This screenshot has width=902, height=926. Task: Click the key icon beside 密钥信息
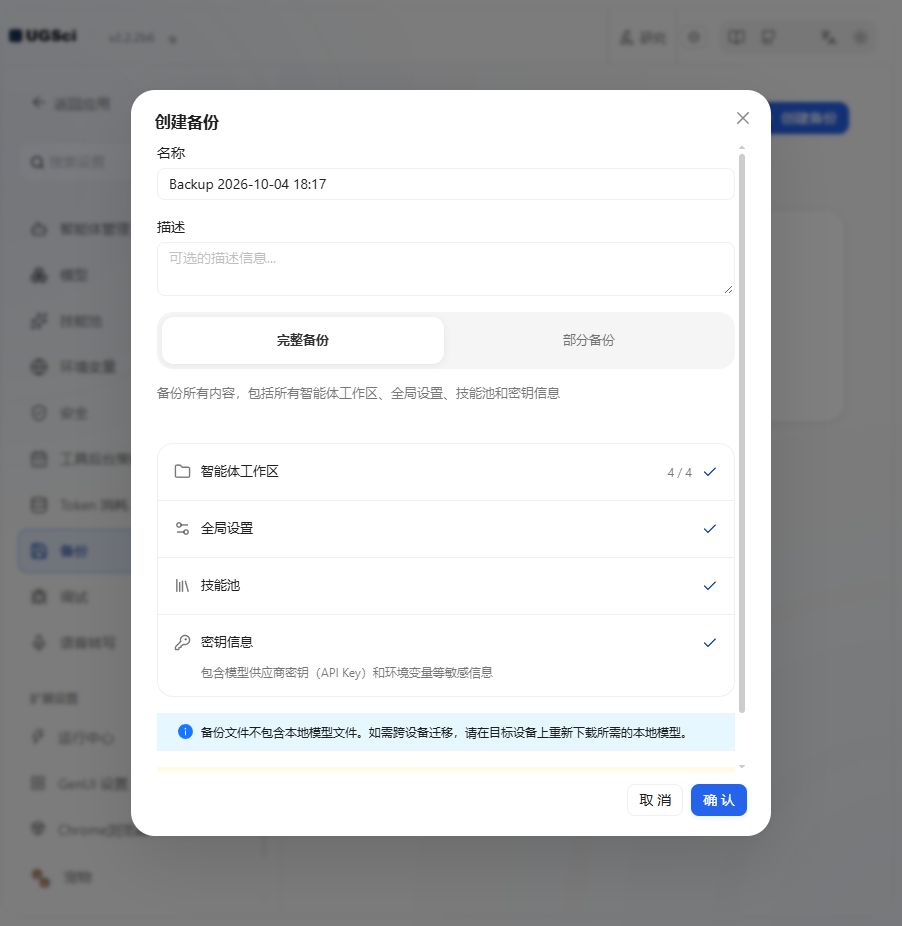point(182,643)
